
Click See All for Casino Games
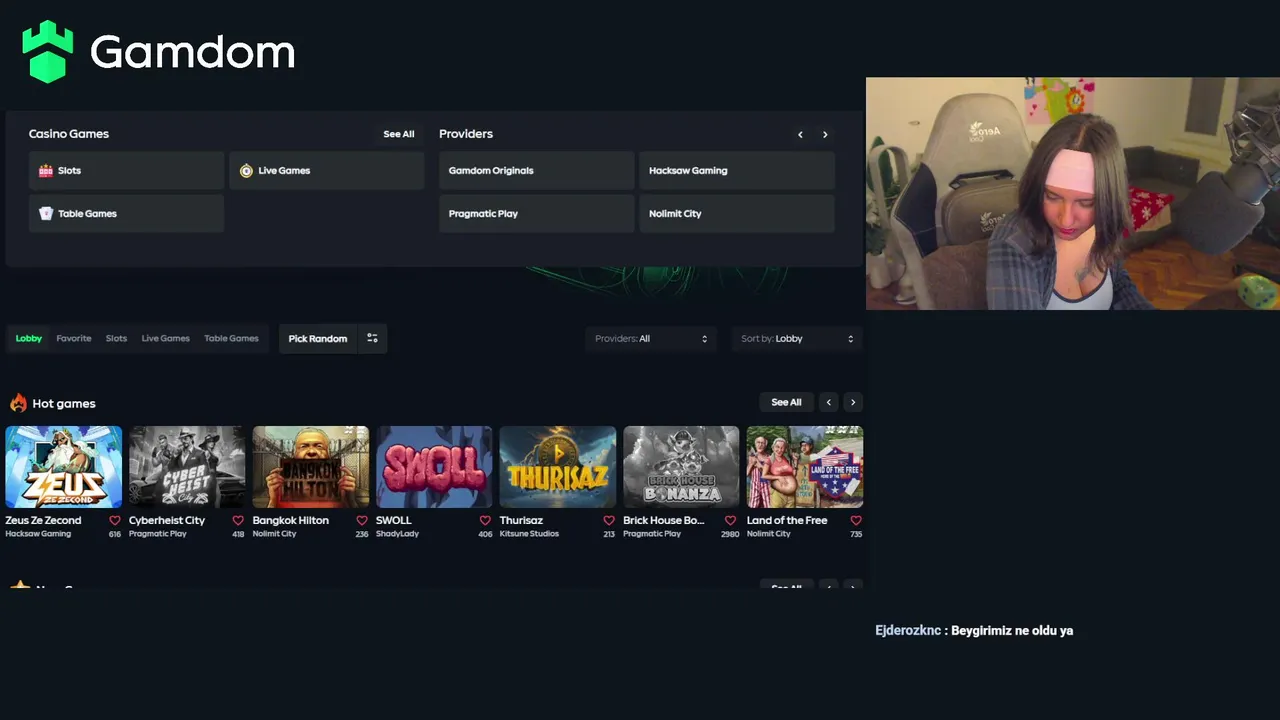click(399, 134)
